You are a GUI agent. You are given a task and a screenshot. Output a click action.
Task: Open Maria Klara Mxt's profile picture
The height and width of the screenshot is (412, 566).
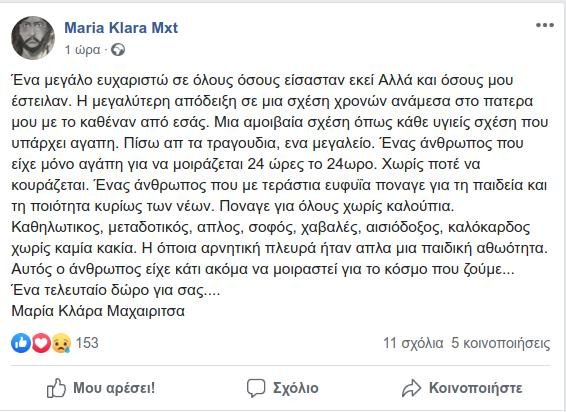tap(33, 38)
